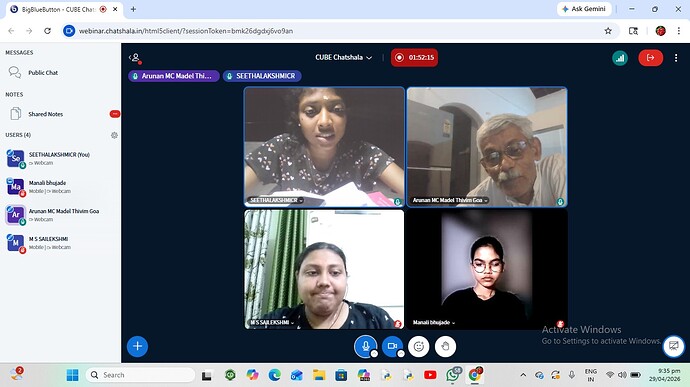Raise hand using the hand icon
The width and height of the screenshot is (690, 387).
pyautogui.click(x=445, y=346)
